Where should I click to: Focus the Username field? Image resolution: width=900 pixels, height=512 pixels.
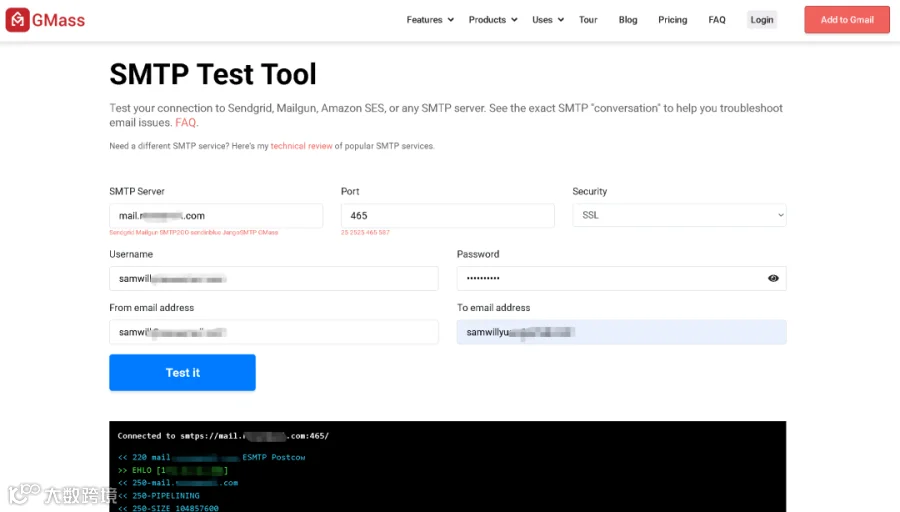tap(274, 278)
